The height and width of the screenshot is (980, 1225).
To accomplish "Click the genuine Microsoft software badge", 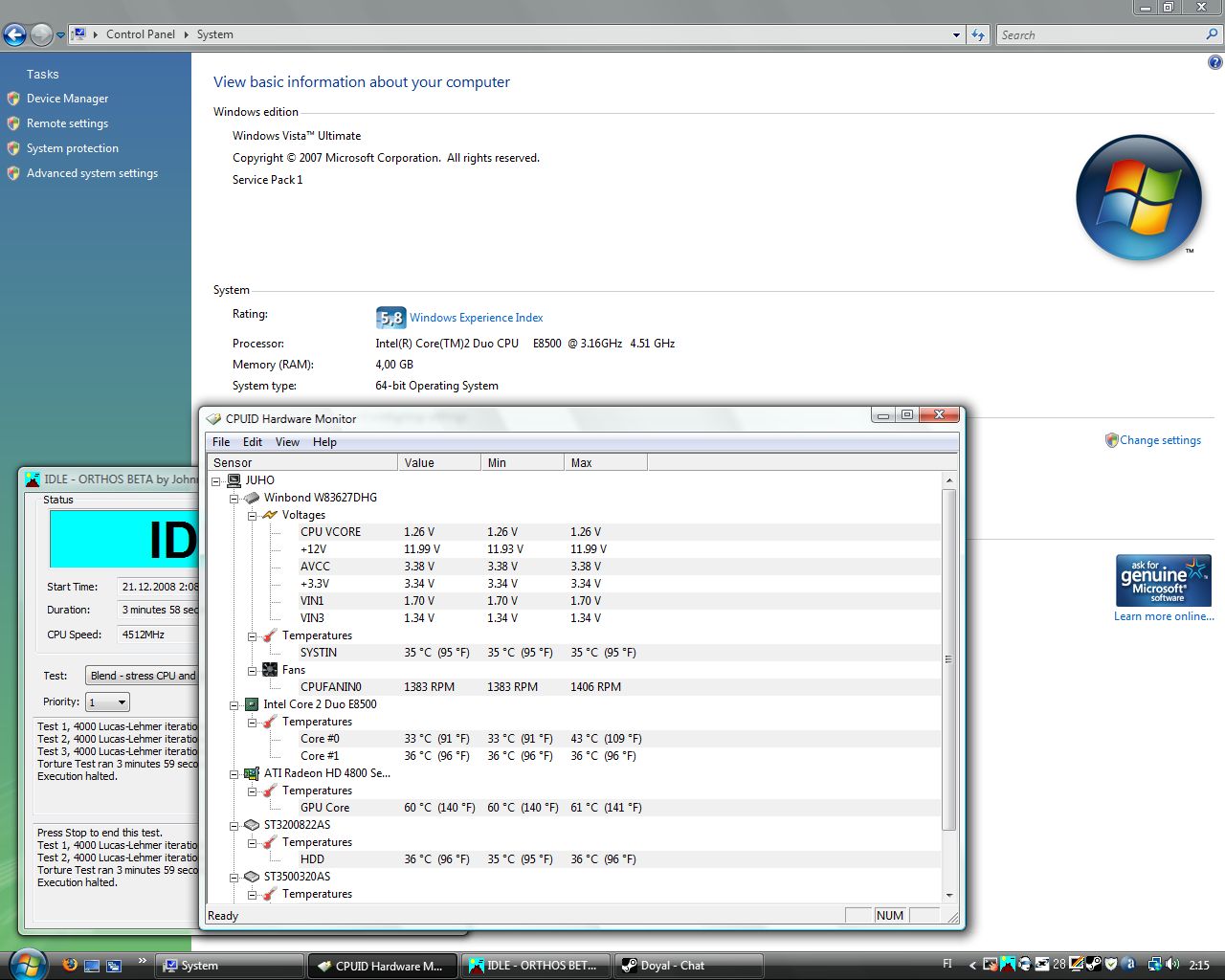I will (x=1163, y=580).
